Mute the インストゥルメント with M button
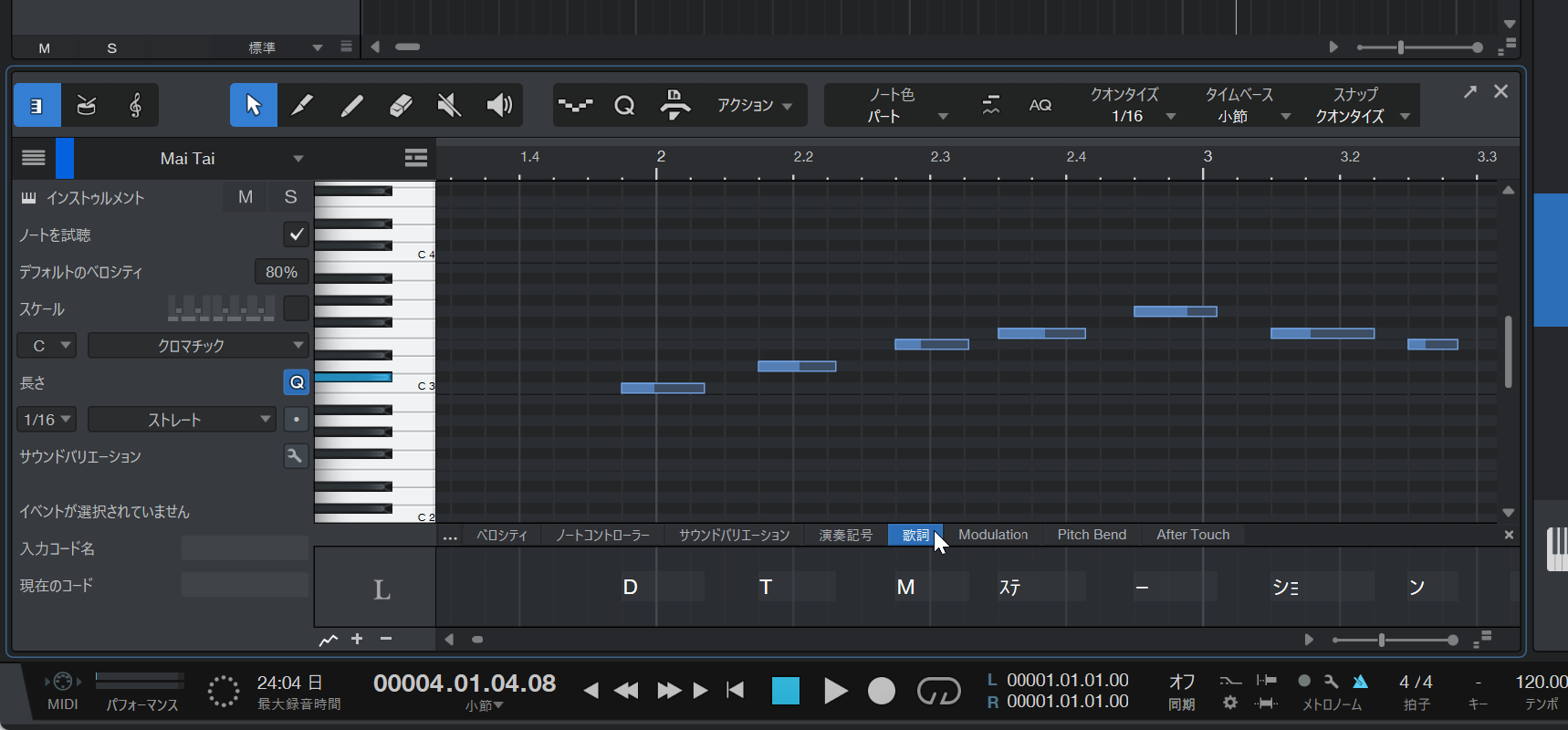Viewport: 1568px width, 730px height. (x=246, y=197)
